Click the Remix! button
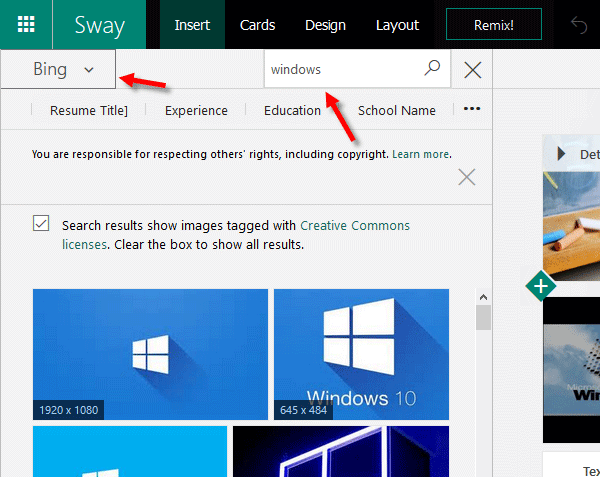This screenshot has width=600, height=477. click(494, 24)
